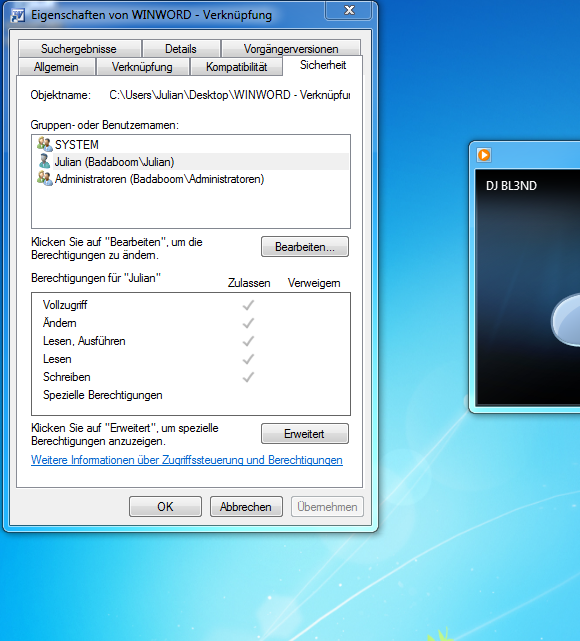Click the Verweigern column header

314,283
